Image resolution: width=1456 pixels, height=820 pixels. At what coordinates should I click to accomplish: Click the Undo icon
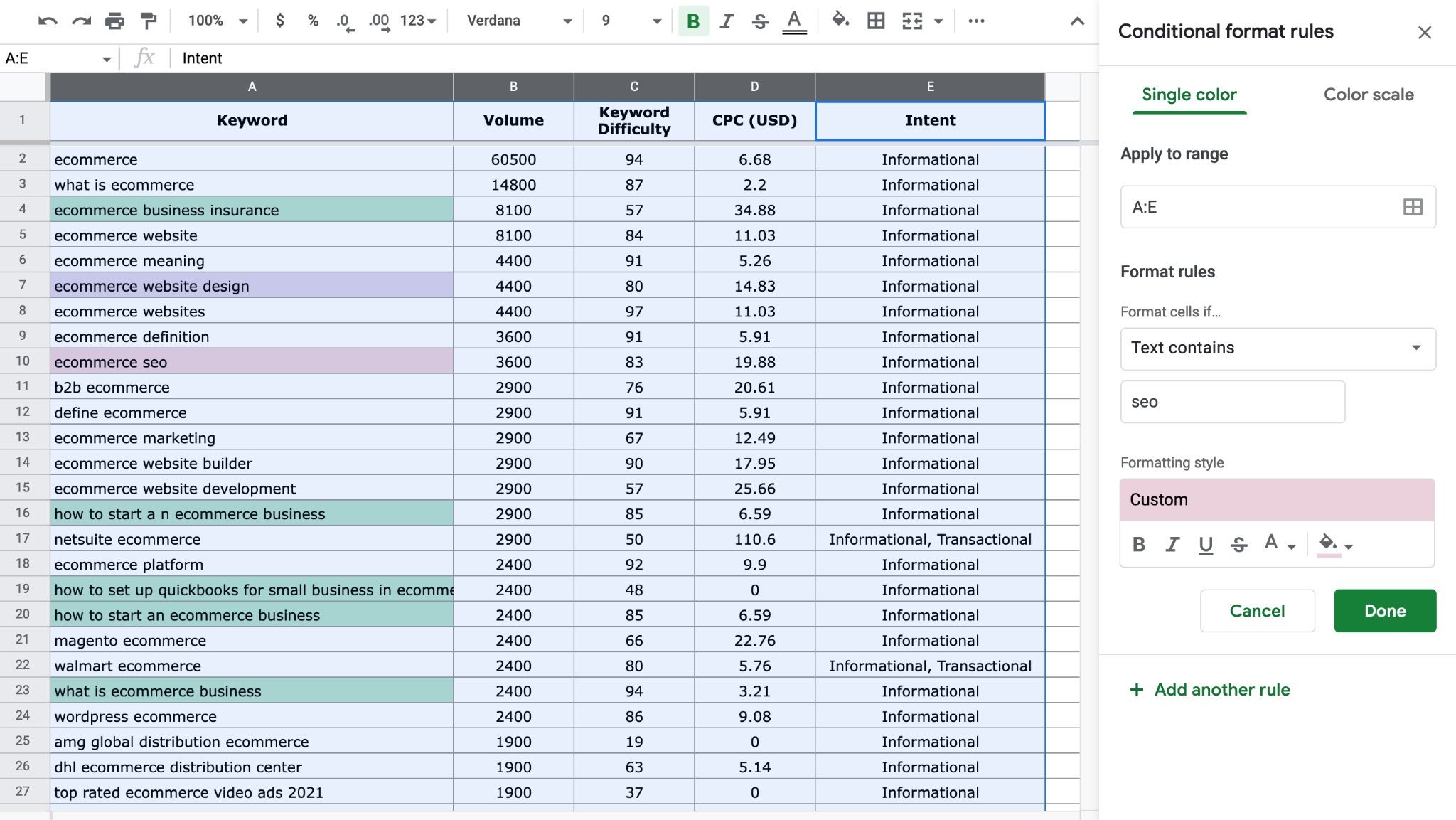tap(48, 21)
